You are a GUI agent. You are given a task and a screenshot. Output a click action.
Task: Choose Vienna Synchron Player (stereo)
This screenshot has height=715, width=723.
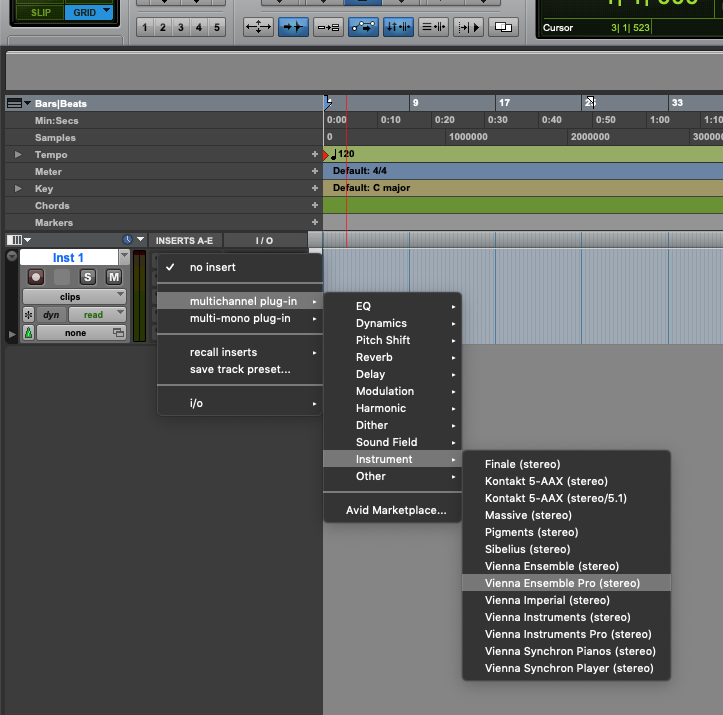coord(566,668)
